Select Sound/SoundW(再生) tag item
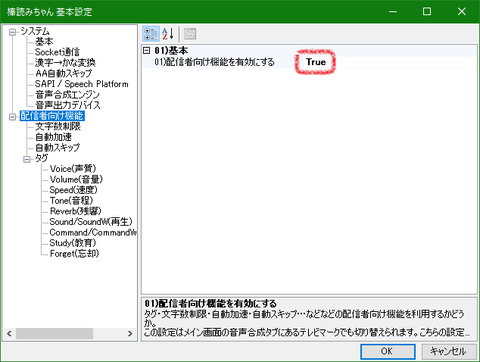 [x=91, y=222]
